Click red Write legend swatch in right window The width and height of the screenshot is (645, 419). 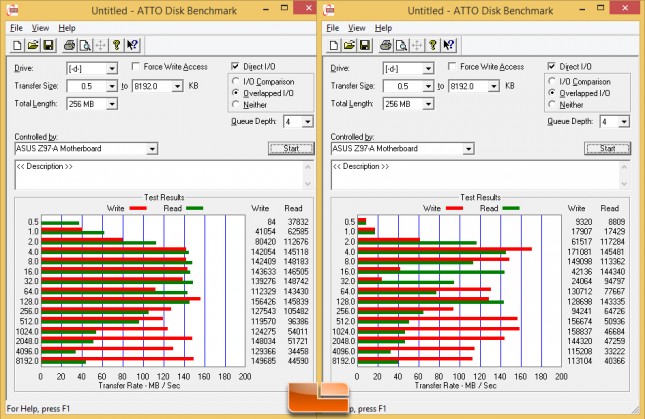click(x=455, y=208)
